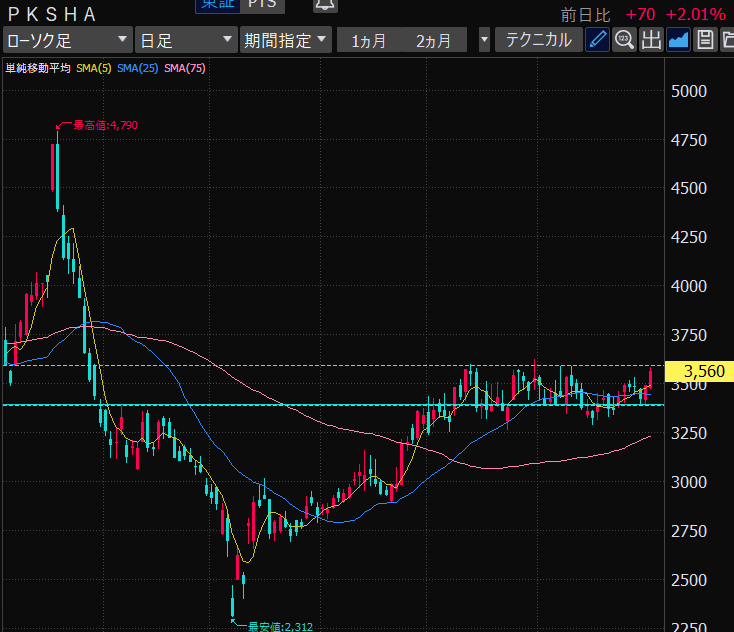The width and height of the screenshot is (734, 632).
Task: Click the 3000 price axis label
Action: click(x=689, y=482)
